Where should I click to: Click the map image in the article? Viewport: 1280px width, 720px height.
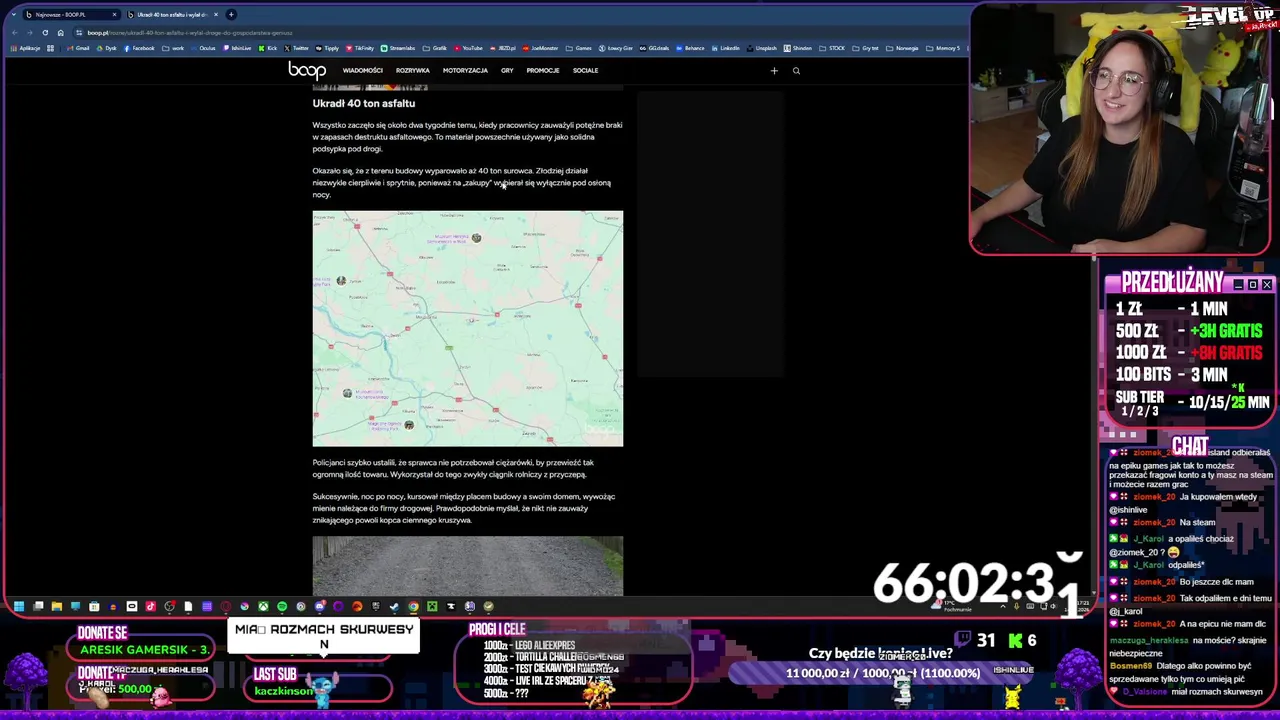(467, 328)
